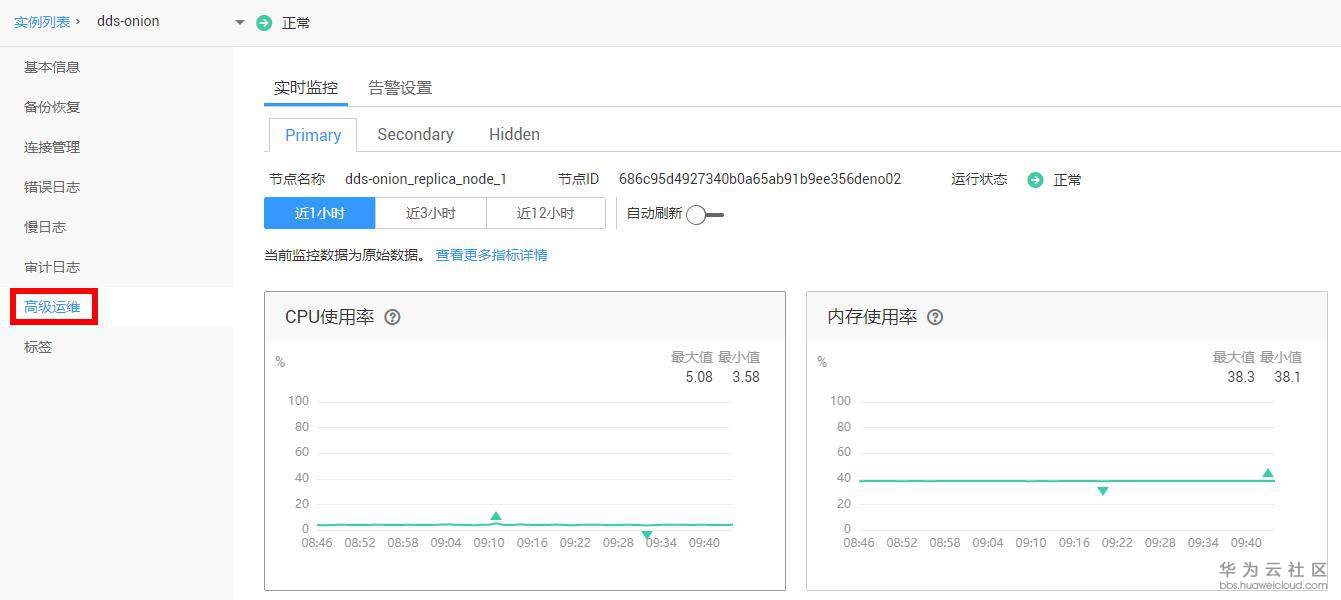Screen dimensions: 1341x600
Task: Click the memory usage trend line
Action: click(1067, 481)
